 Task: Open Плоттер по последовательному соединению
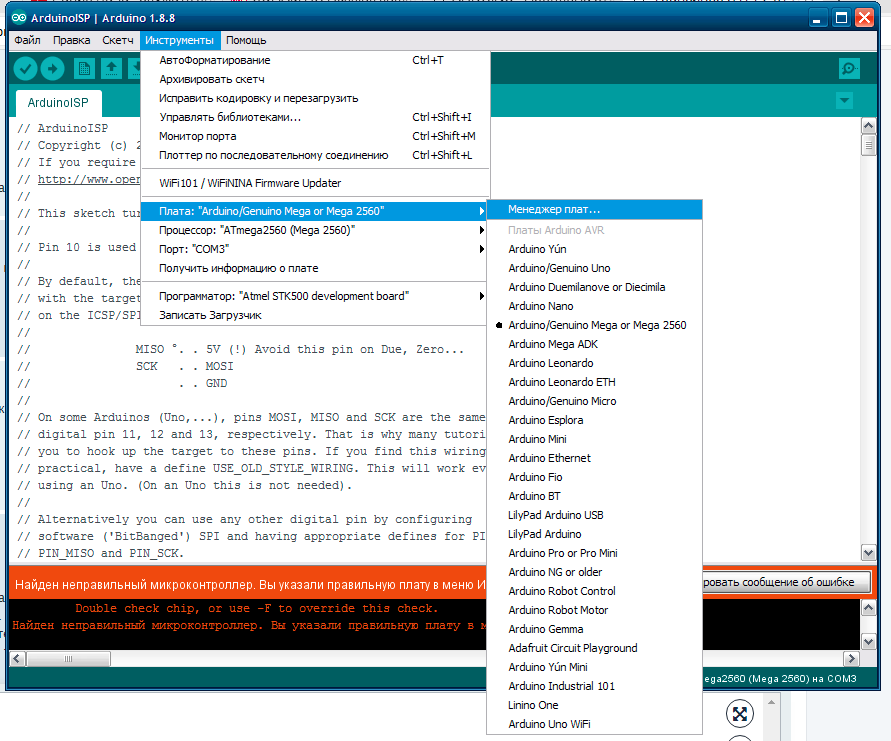click(315, 155)
